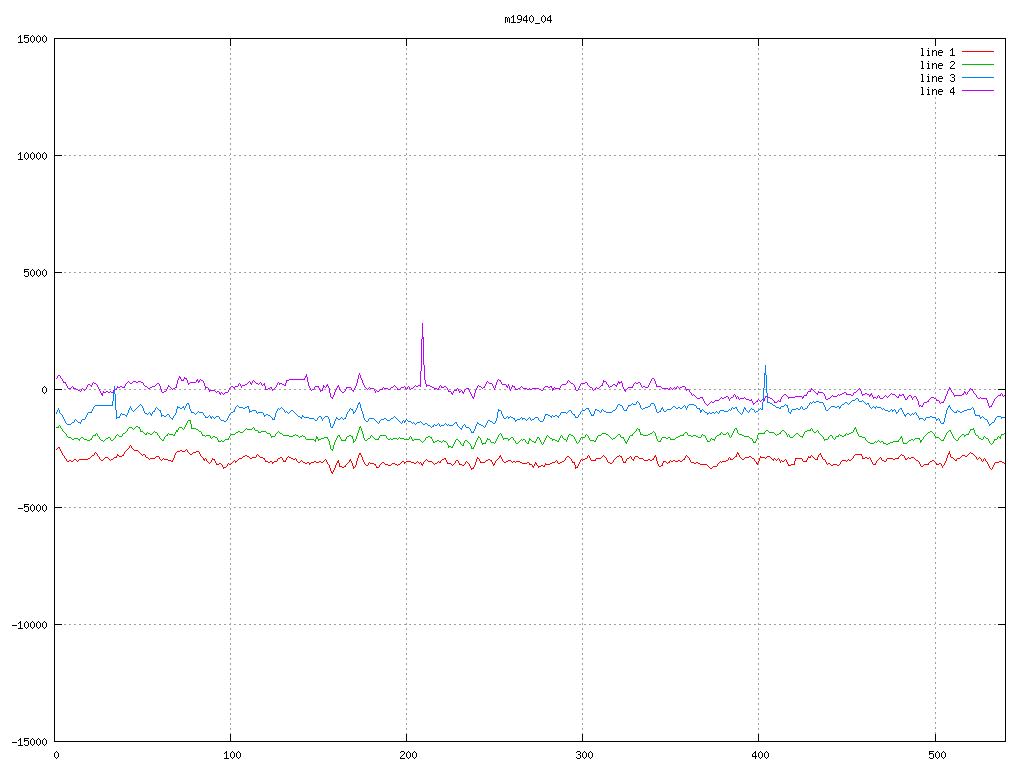The image size is (1024, 768).
Task: Click the 100 x-axis tick label
Action: (231, 755)
